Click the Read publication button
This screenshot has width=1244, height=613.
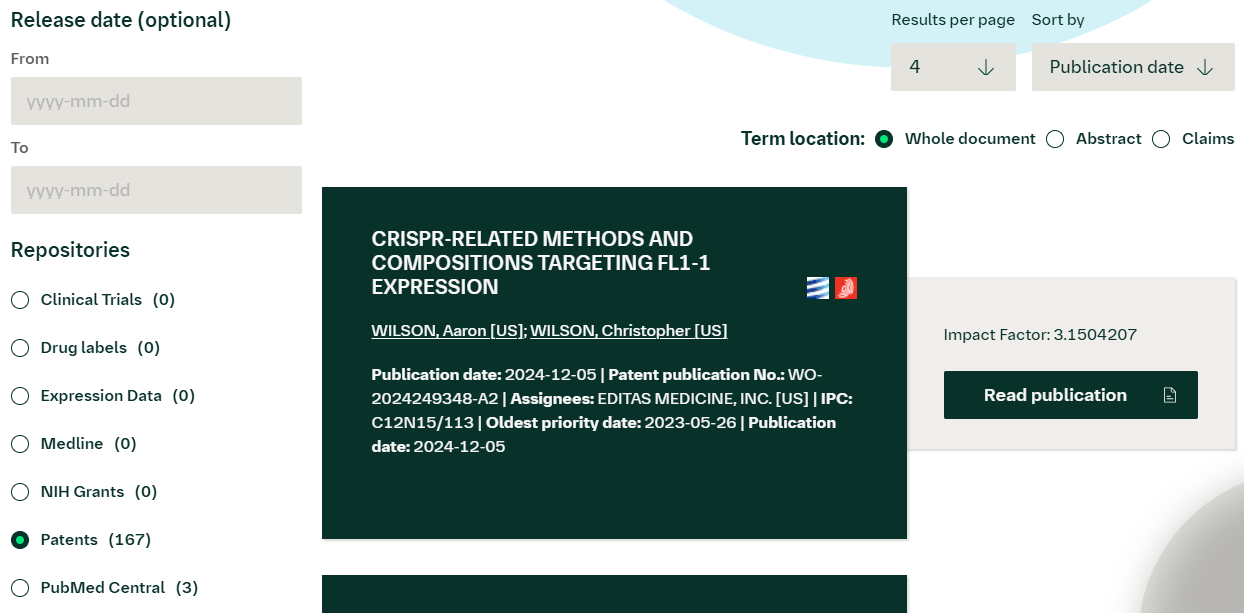click(1071, 395)
